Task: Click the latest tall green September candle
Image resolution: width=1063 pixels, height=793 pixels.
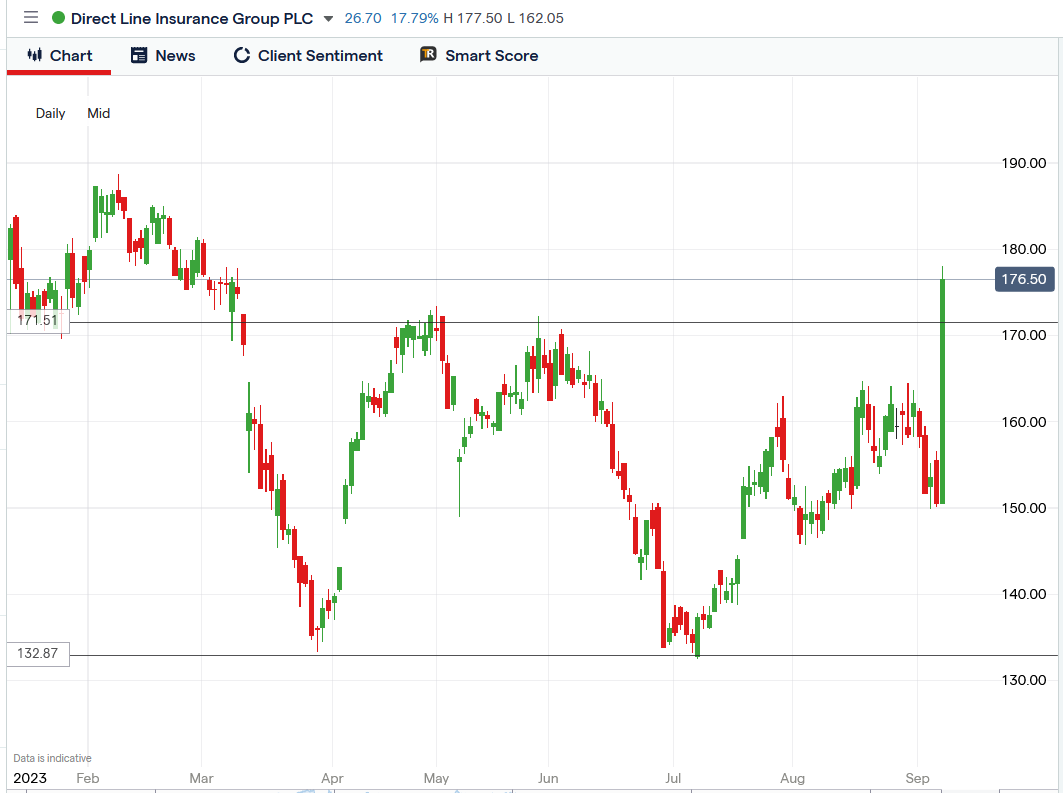Action: click(x=942, y=391)
